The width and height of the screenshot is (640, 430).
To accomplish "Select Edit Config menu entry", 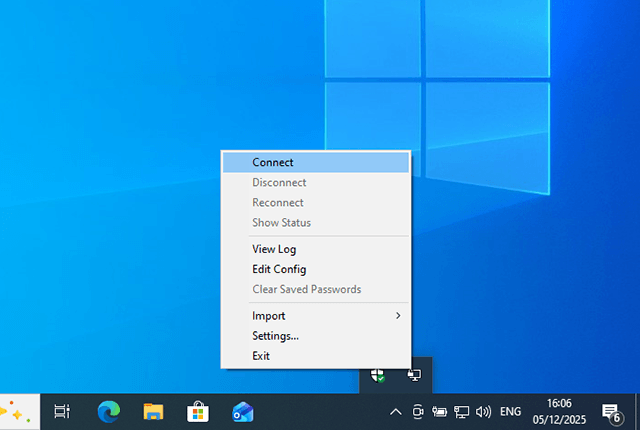I will click(x=279, y=269).
